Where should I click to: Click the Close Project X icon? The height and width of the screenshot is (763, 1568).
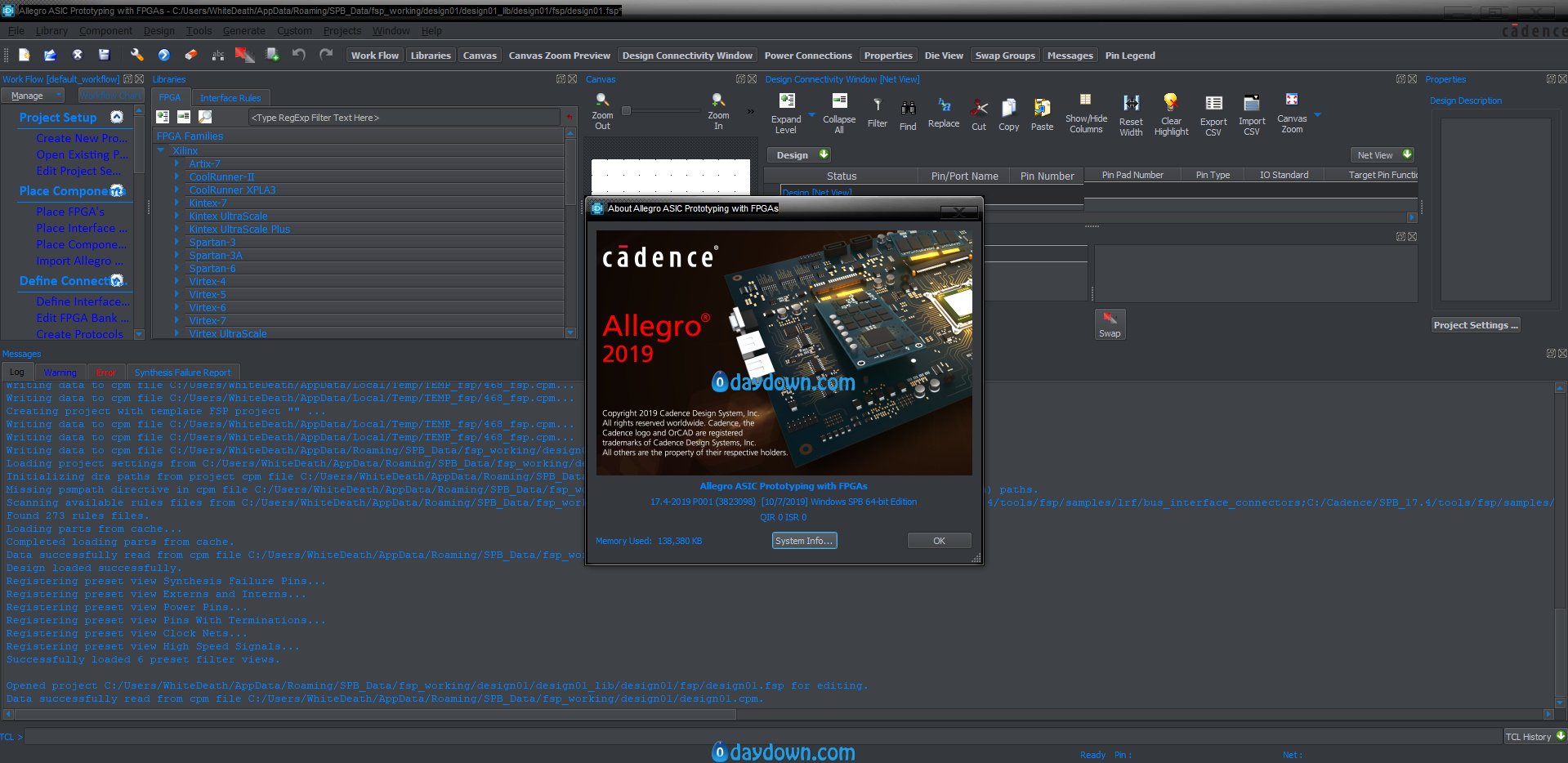(x=78, y=55)
